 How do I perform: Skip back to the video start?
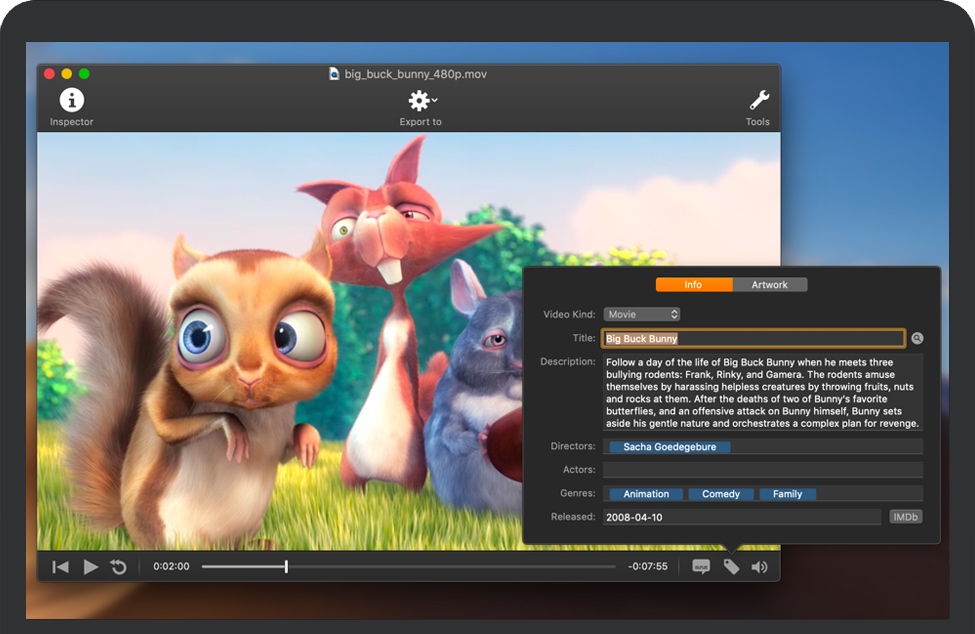tap(61, 567)
